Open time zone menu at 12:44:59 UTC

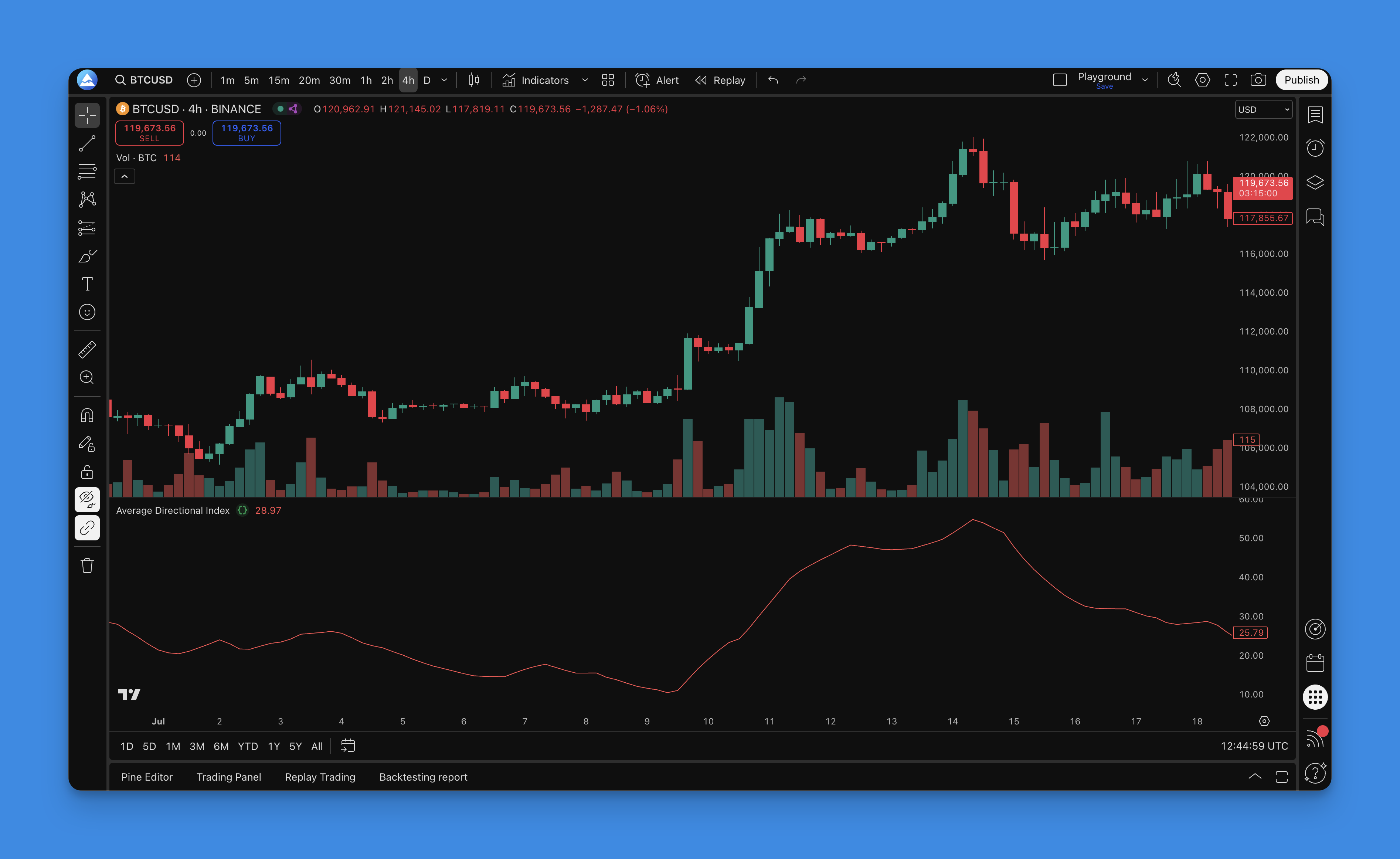coord(1254,747)
